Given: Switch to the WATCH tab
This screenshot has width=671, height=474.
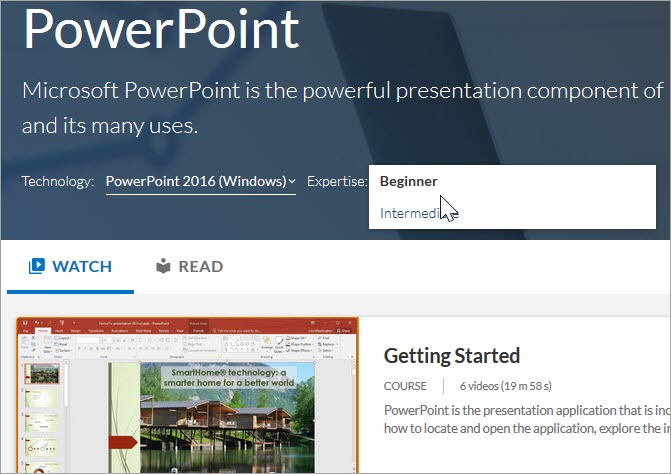Looking at the screenshot, I should pos(70,267).
